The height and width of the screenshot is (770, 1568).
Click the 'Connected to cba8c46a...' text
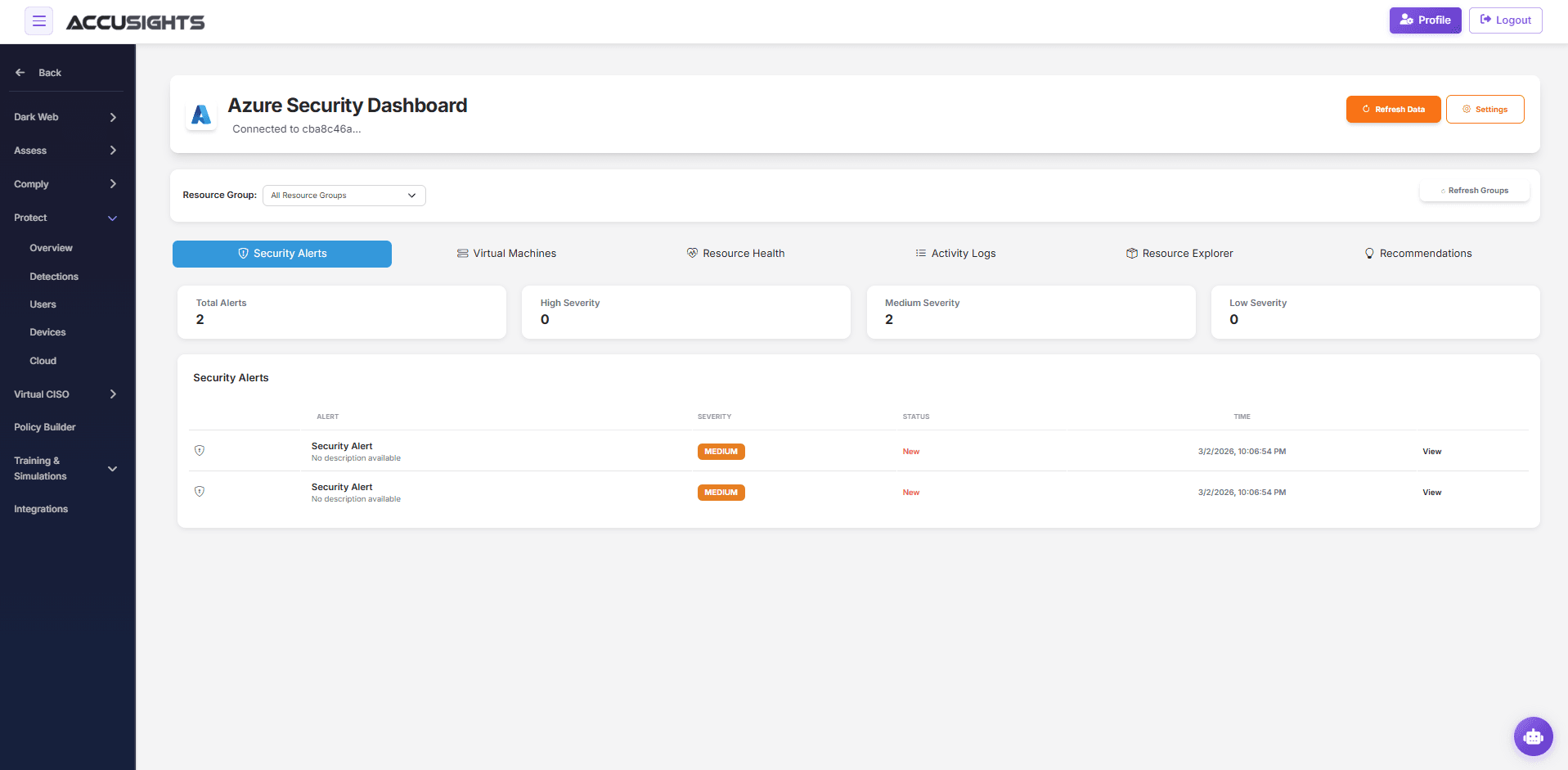click(x=296, y=129)
